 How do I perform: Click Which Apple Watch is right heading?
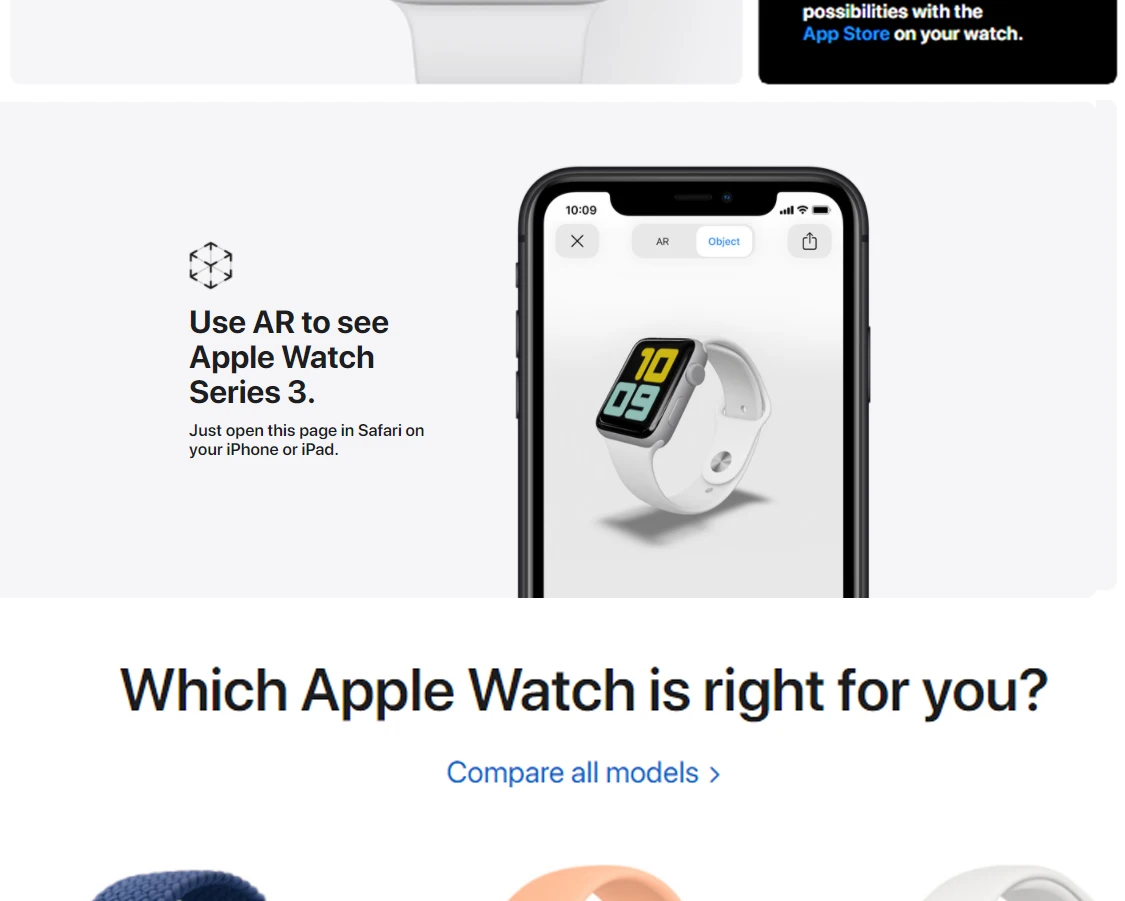(583, 690)
